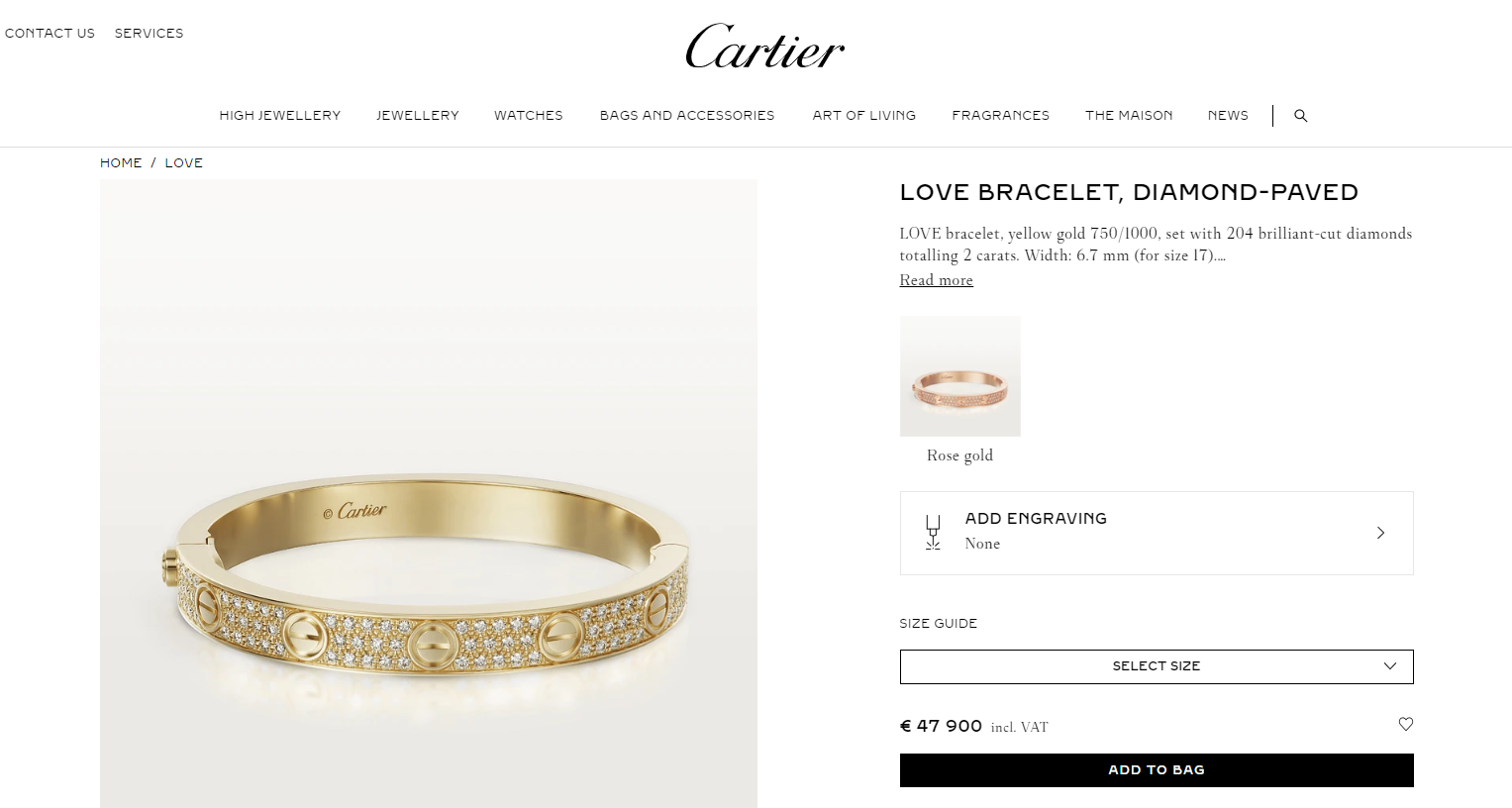Click main yellow gold bracelet image
The height and width of the screenshot is (808, 1512).
429,494
